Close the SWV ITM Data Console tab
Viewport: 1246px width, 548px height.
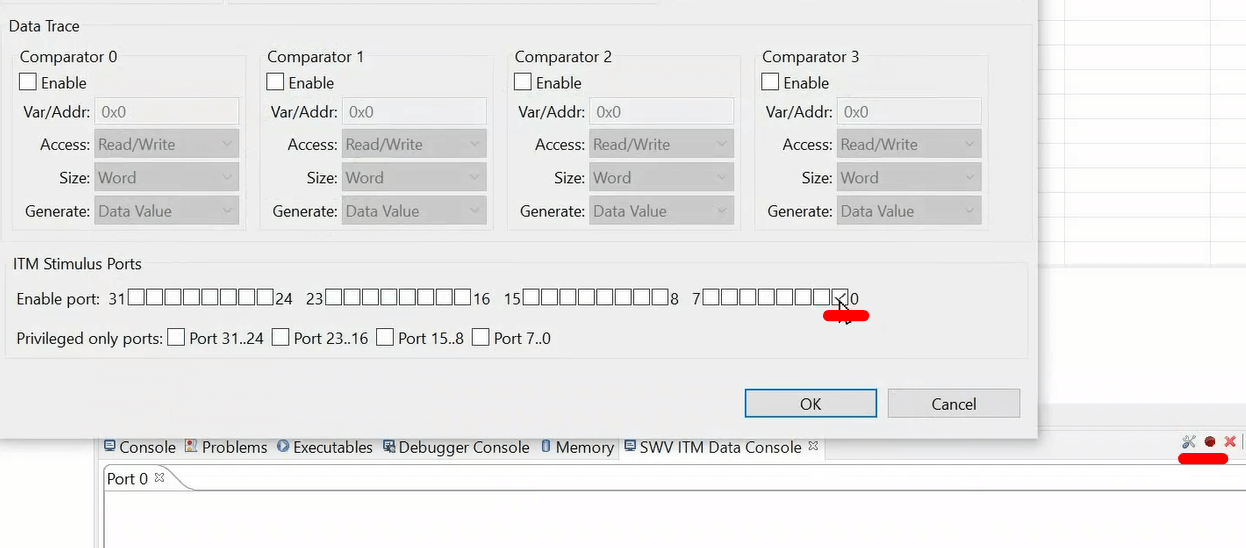click(813, 447)
